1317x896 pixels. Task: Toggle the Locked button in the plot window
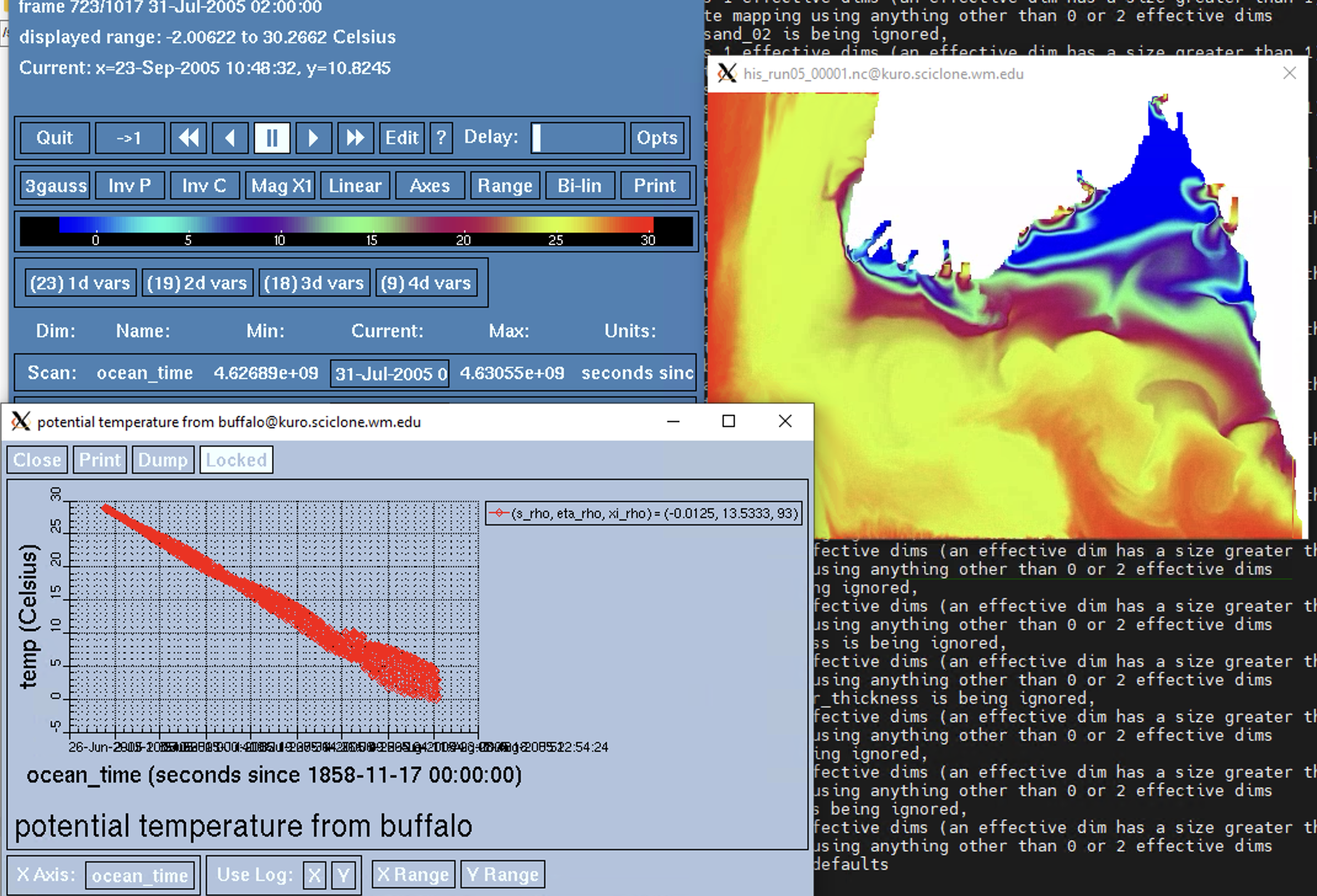[x=236, y=460]
